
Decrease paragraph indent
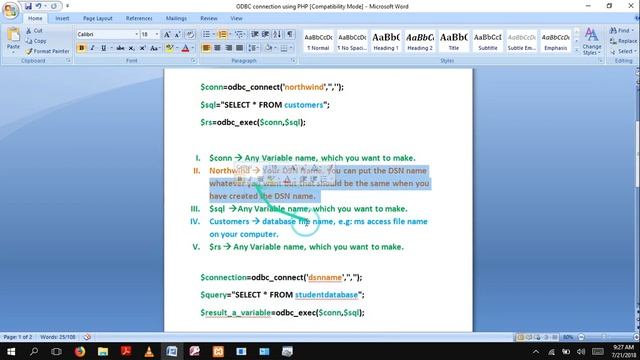click(255, 35)
